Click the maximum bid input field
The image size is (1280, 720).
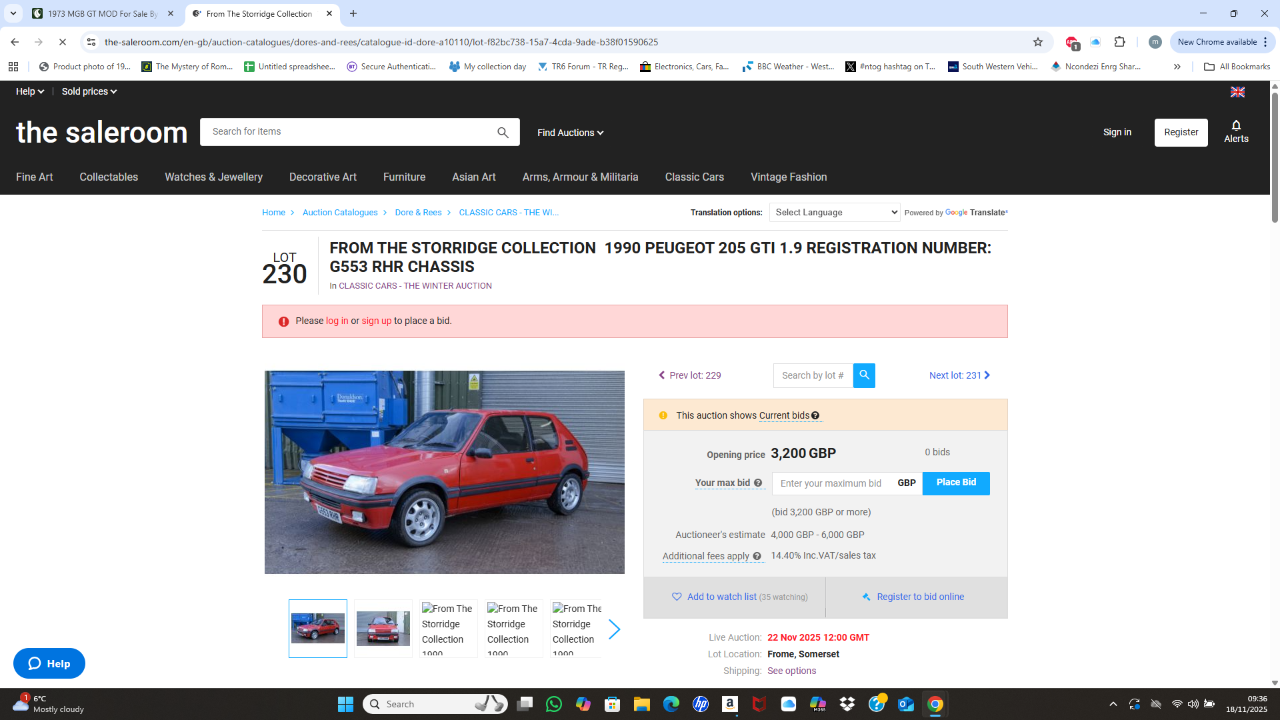(x=831, y=483)
